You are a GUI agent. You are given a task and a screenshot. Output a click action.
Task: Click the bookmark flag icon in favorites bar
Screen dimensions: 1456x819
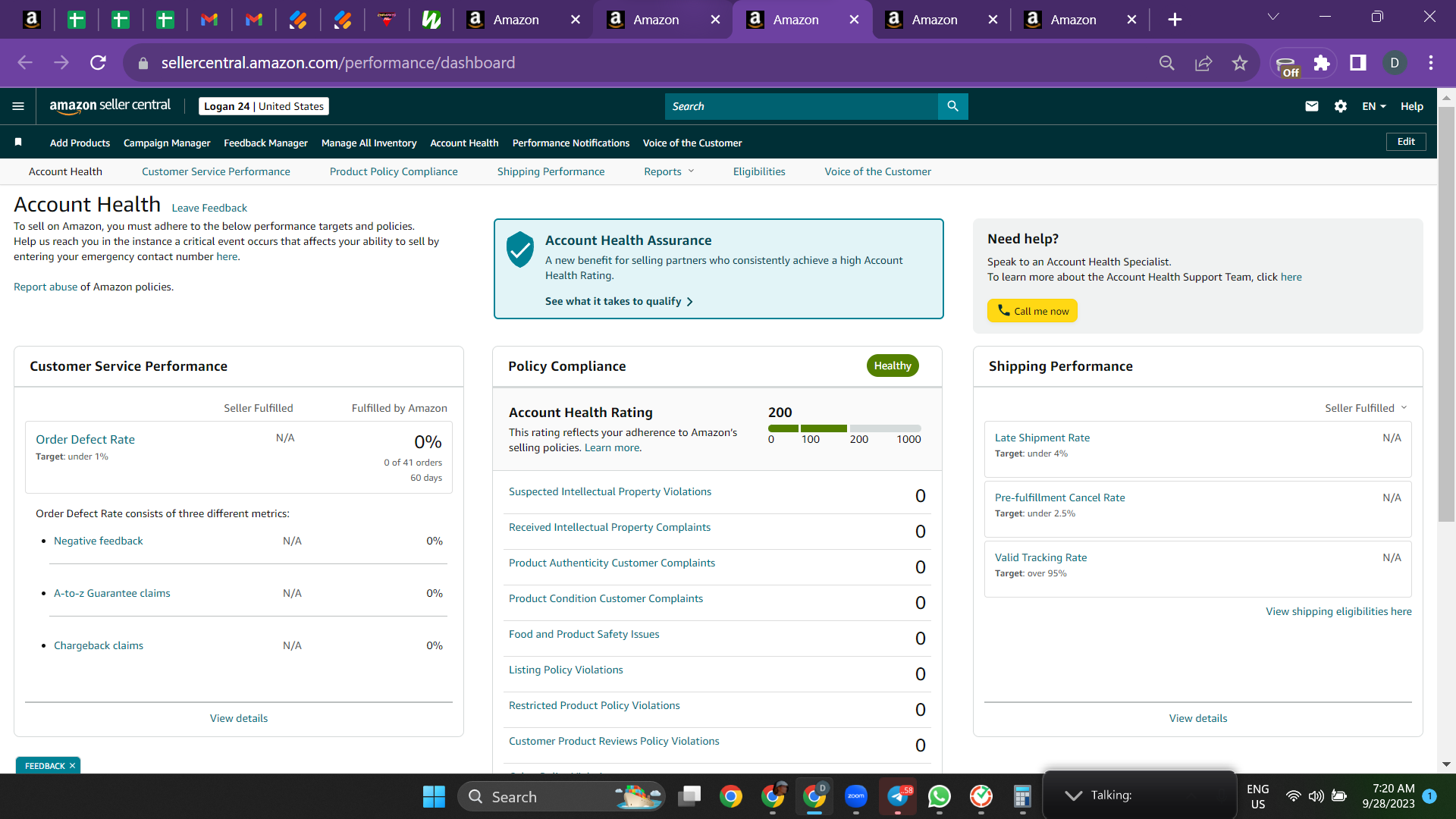tap(18, 142)
